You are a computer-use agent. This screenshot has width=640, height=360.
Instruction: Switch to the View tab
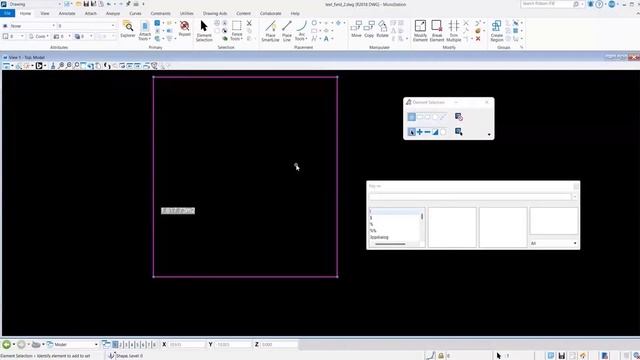coord(44,13)
